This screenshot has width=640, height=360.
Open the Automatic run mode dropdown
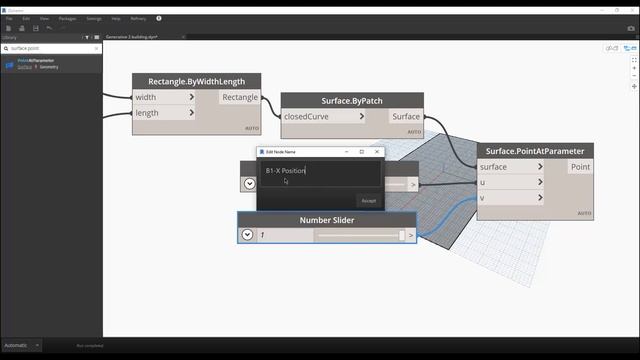pyautogui.click(x=21, y=345)
